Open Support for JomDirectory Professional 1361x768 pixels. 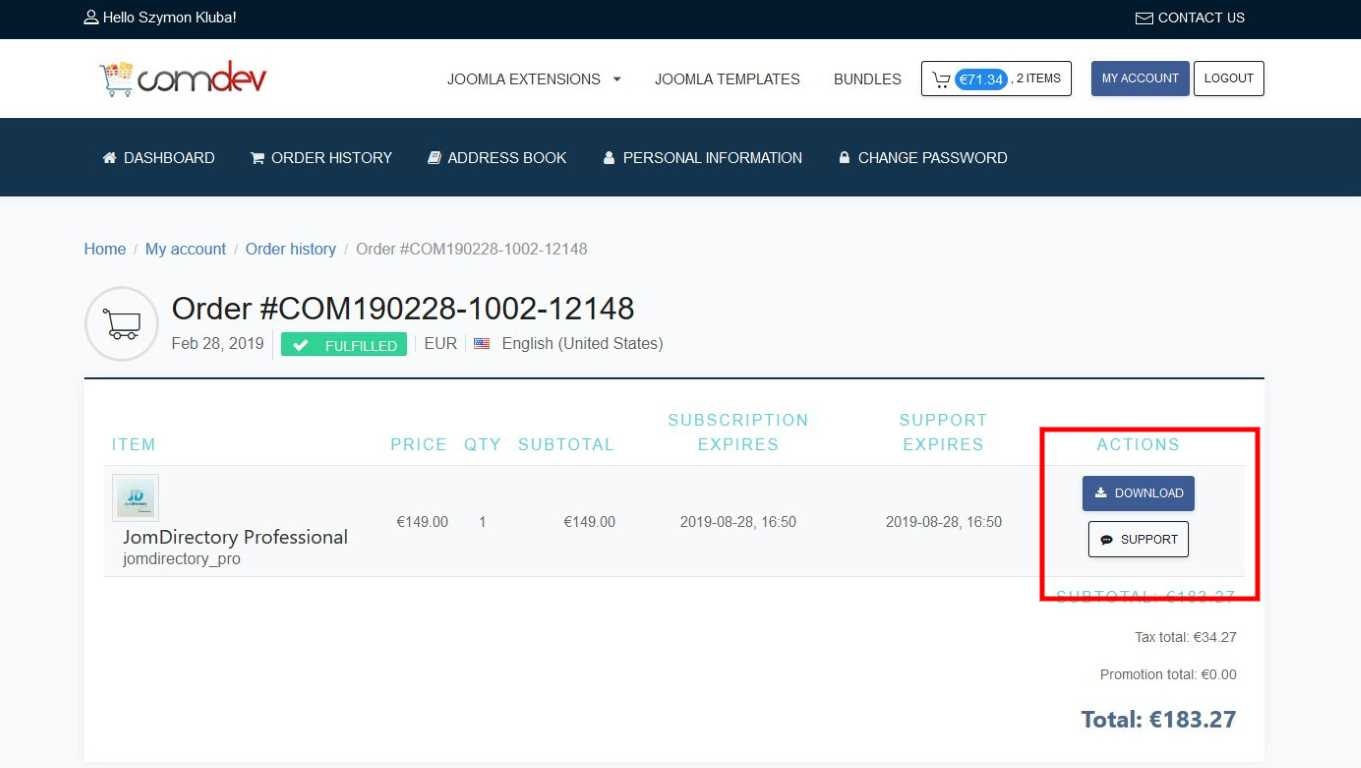(1138, 540)
